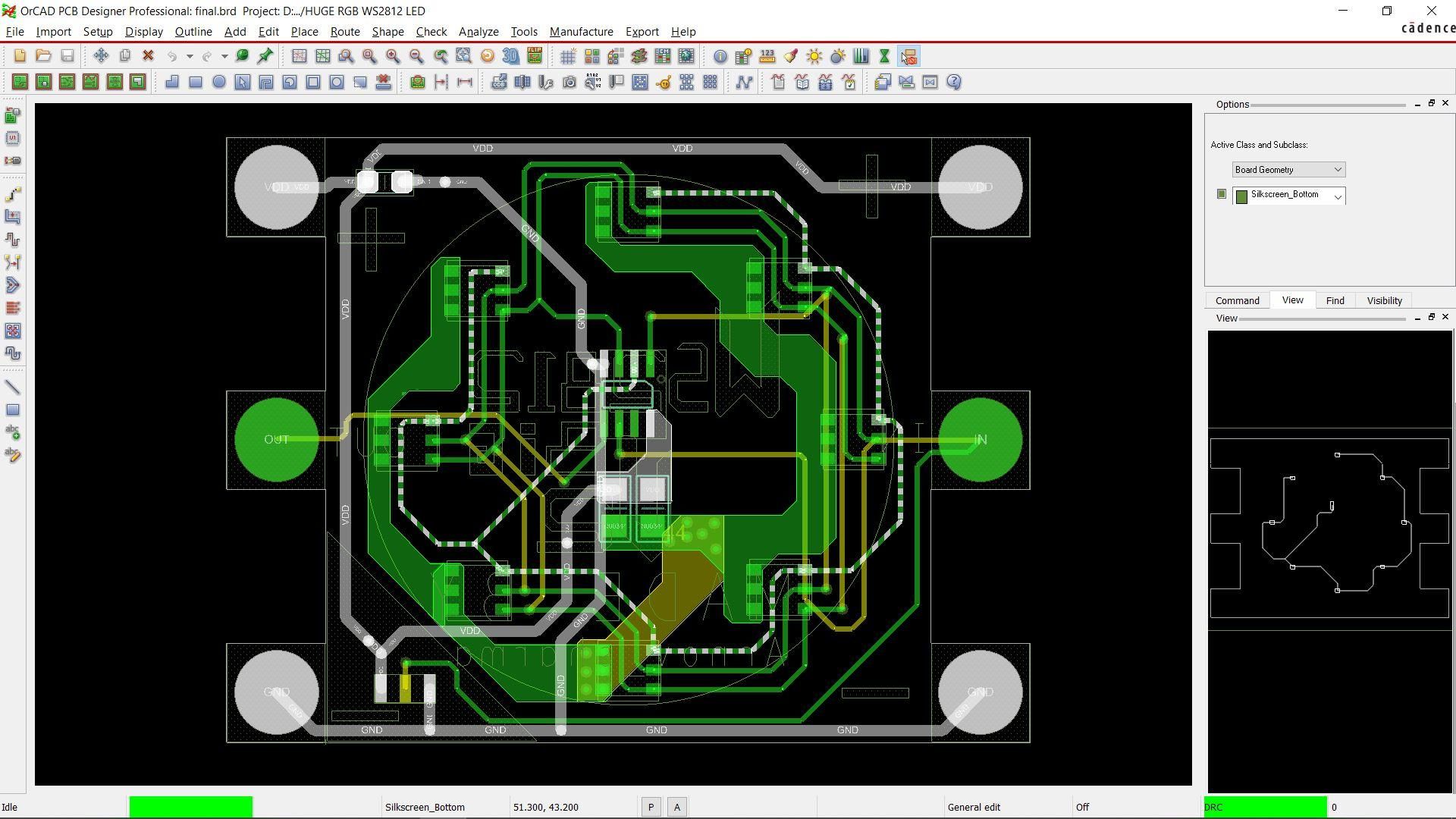Open the Shadow Mode toggle icon
This screenshot has width=1456, height=819.
[x=836, y=56]
